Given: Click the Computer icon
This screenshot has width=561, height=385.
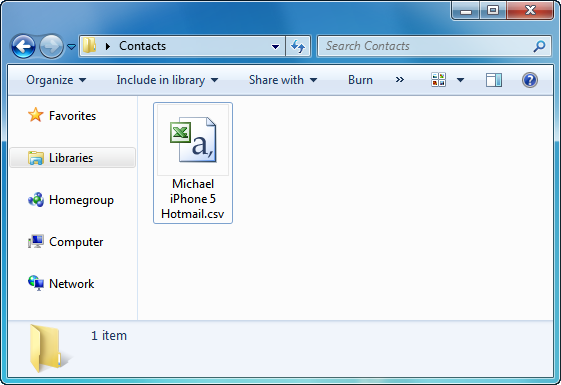Looking at the screenshot, I should (x=36, y=242).
